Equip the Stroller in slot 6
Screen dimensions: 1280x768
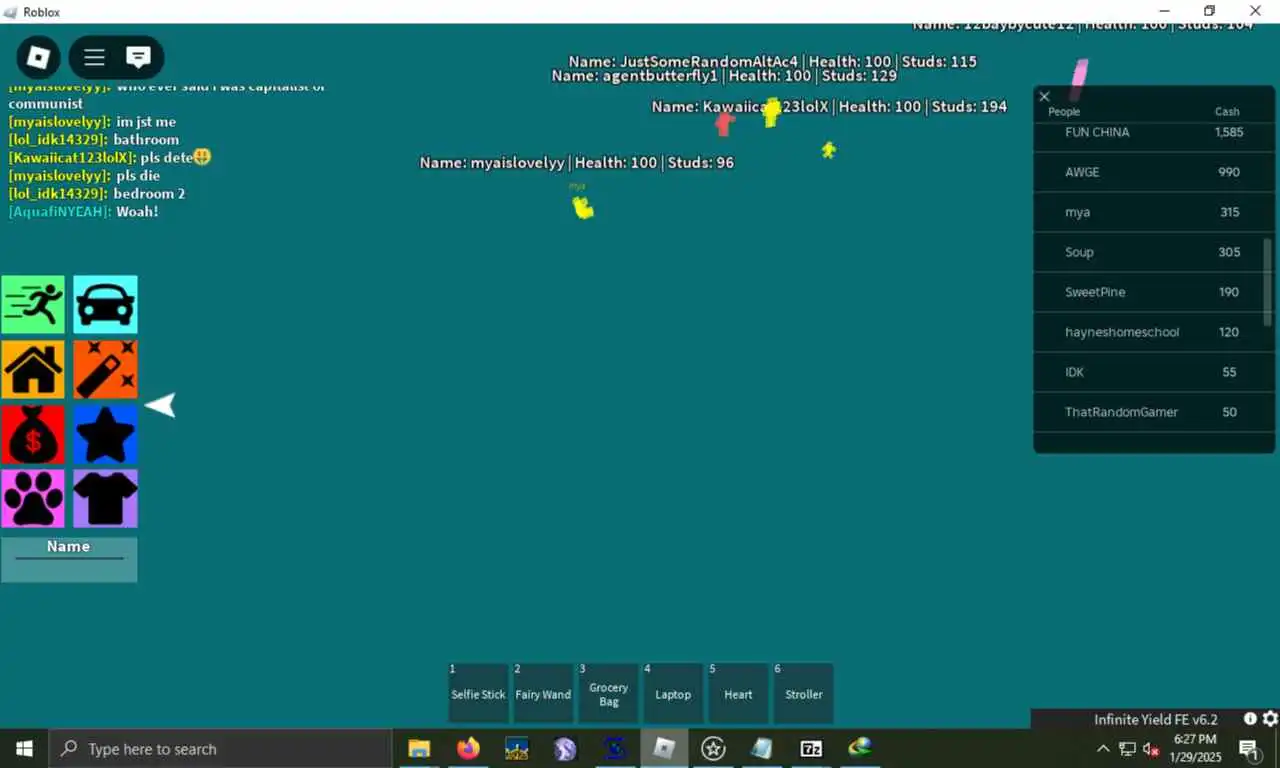pos(803,693)
